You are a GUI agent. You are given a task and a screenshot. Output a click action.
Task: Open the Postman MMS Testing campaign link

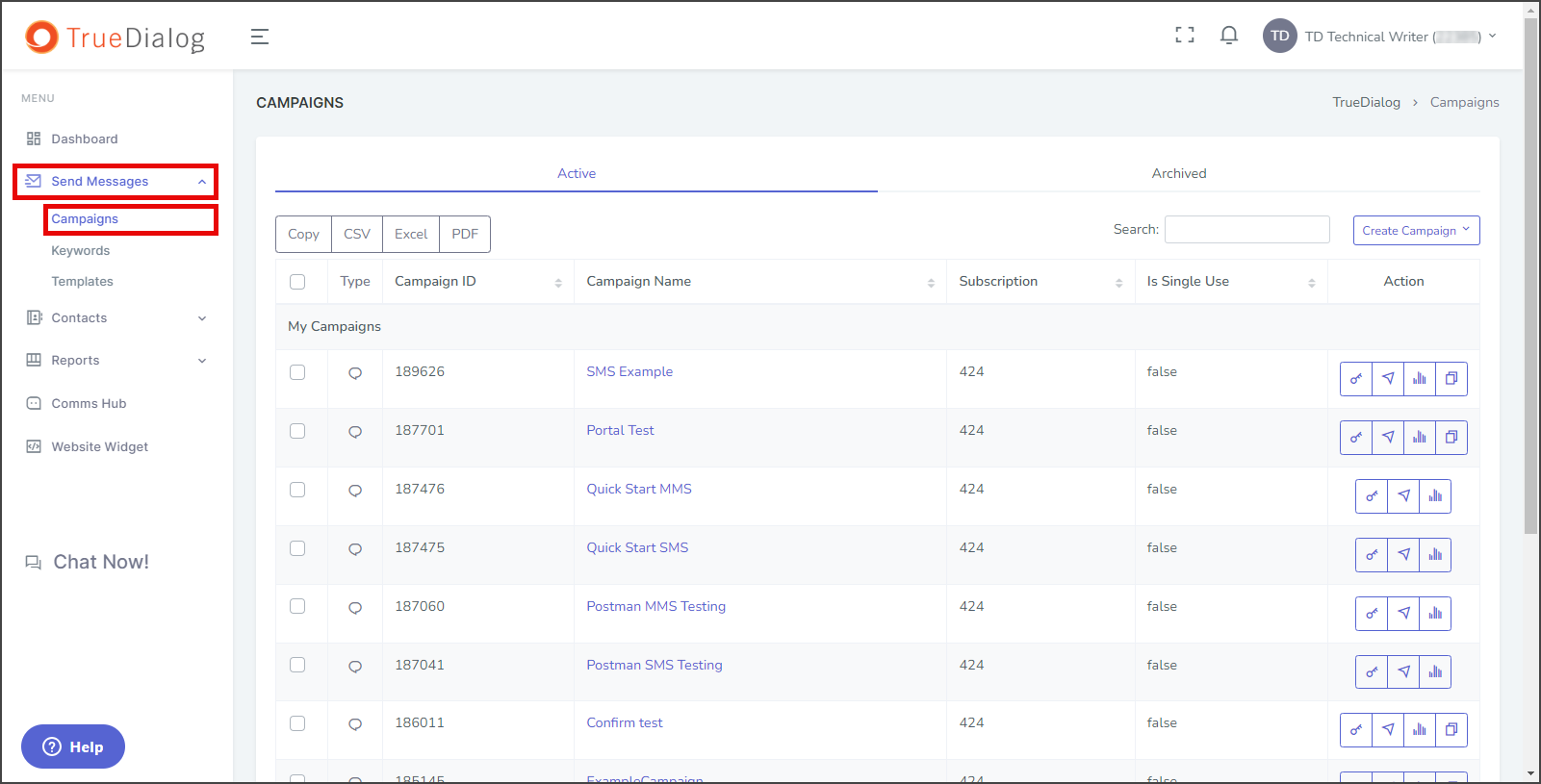pos(656,606)
